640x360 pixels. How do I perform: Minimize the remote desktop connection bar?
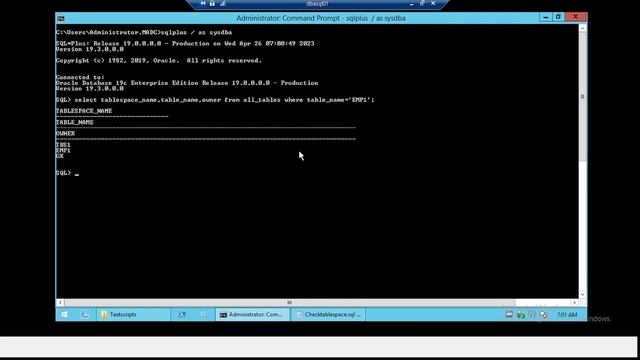point(411,3)
